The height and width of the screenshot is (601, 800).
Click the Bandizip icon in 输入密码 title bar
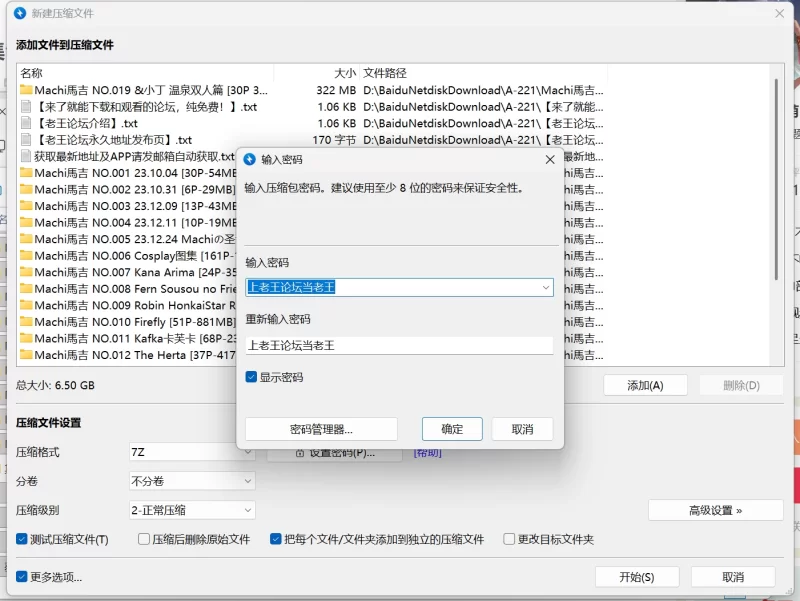coord(250,159)
